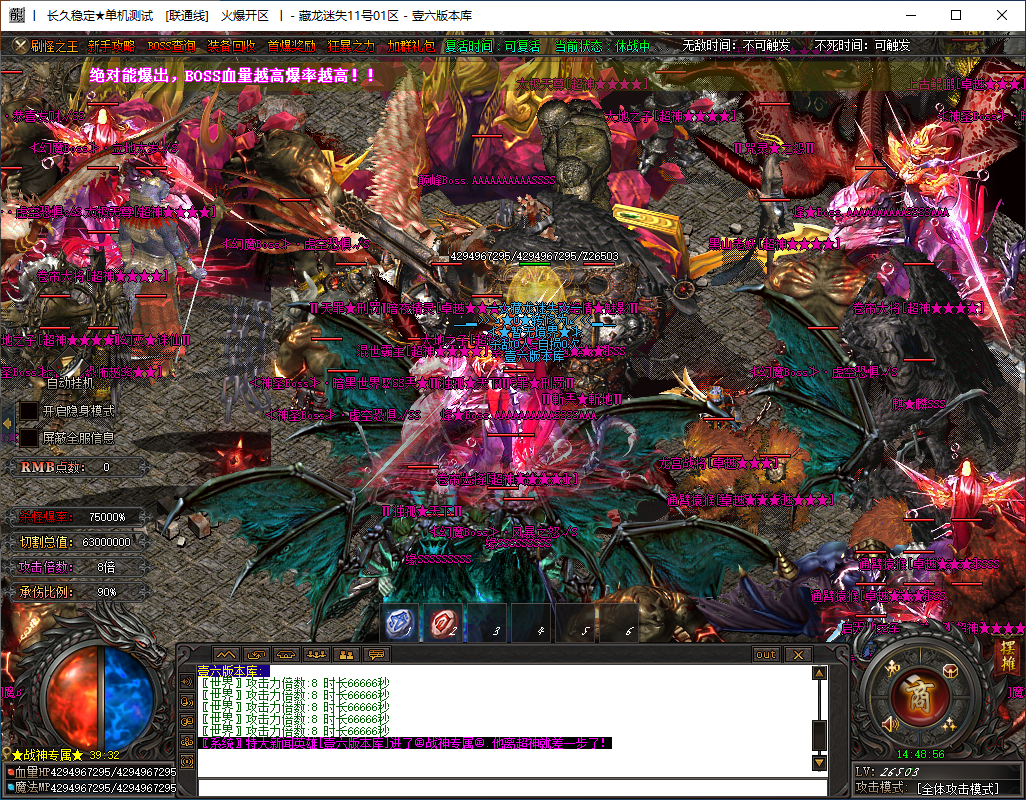Enable 开启隐身模式 checkbox
1026x800 pixels.
coord(29,411)
